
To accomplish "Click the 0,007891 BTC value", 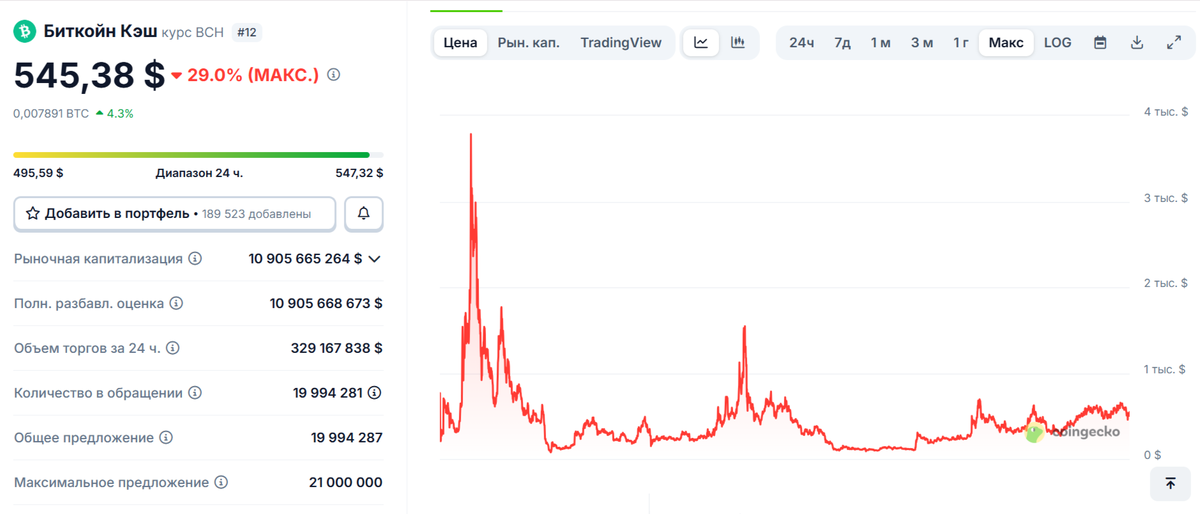I will coord(51,113).
